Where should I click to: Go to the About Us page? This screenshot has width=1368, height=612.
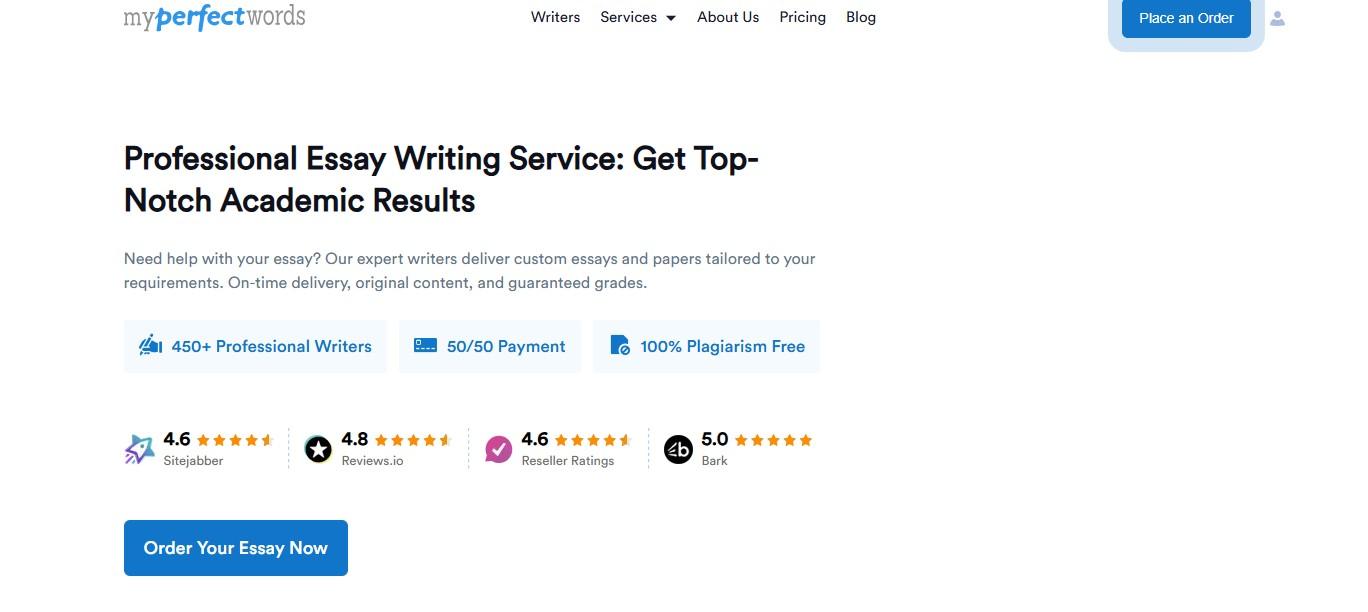[728, 17]
